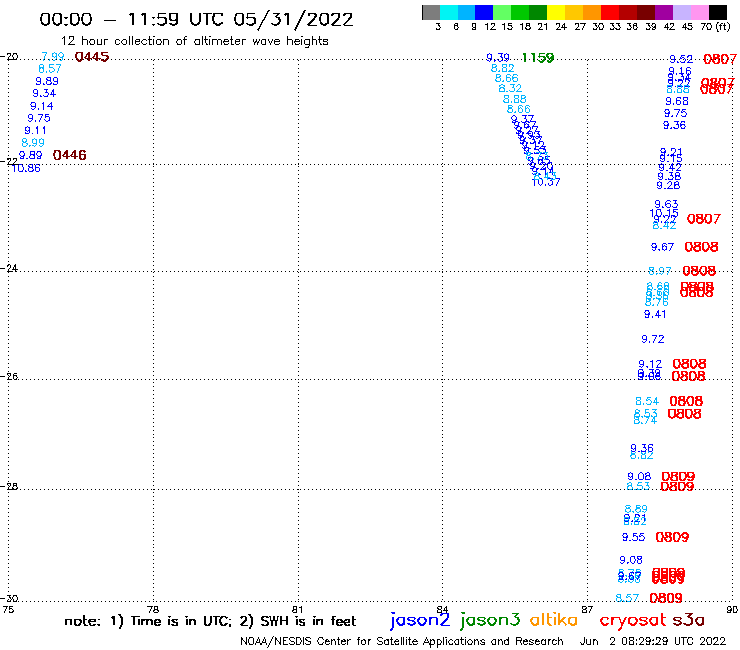Screen dimensions: 740x650
Task: Click the wave height value '8.89'
Action: [636, 509]
